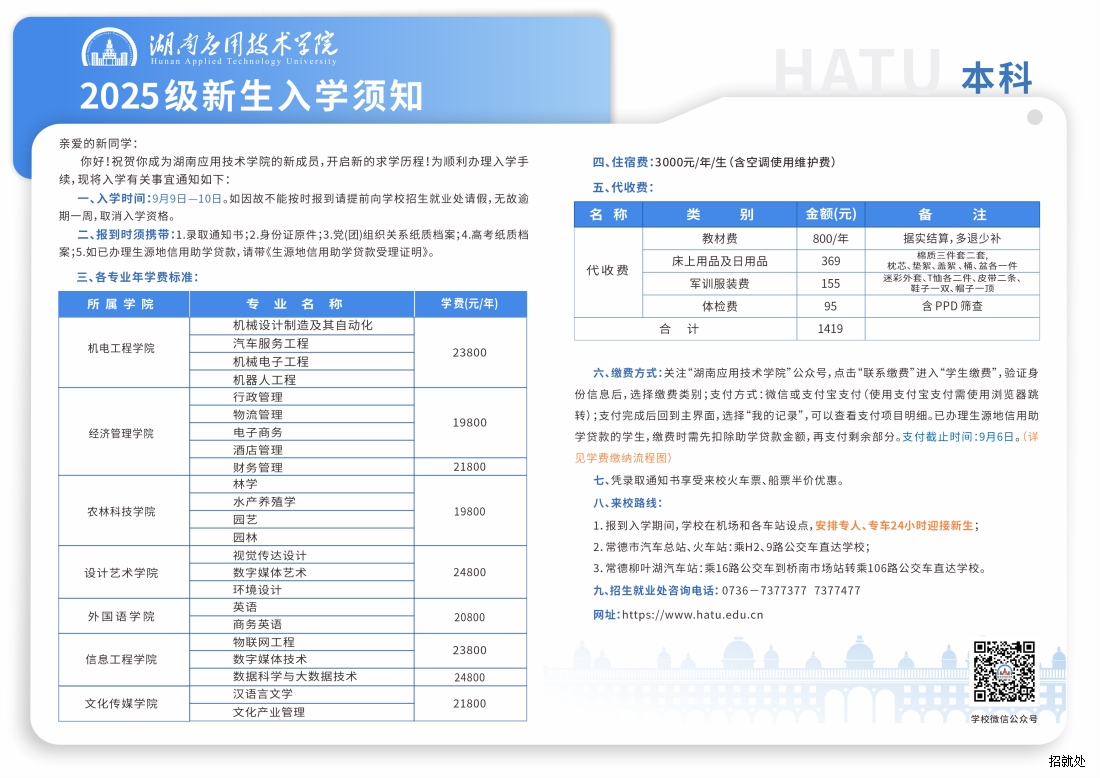Select the 合计 total row
The image size is (1100, 778).
tap(685, 329)
